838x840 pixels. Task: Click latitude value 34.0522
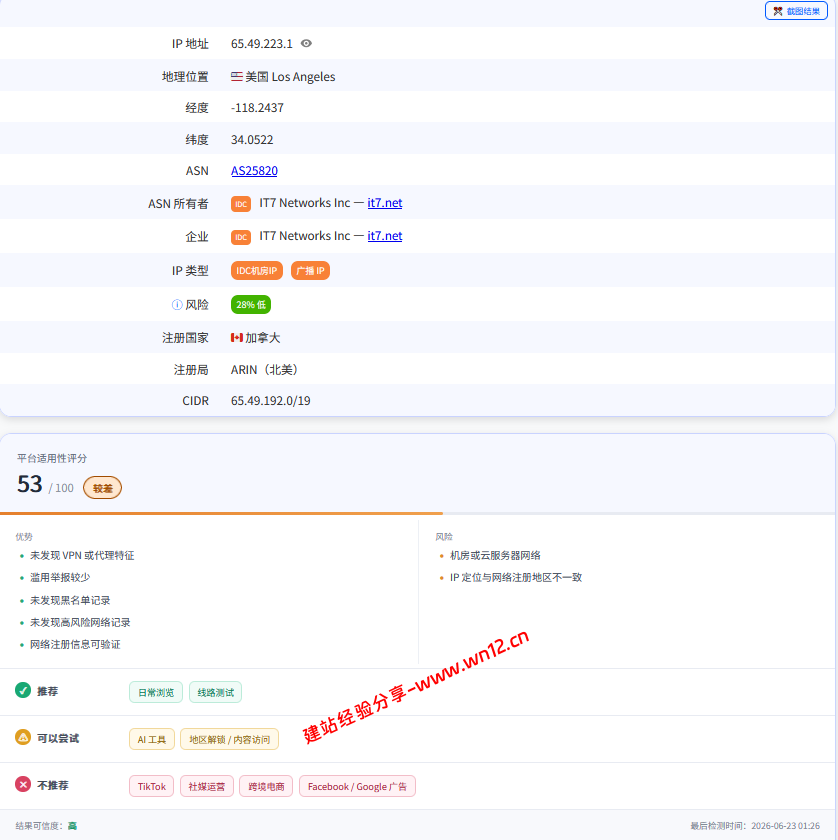pos(252,140)
